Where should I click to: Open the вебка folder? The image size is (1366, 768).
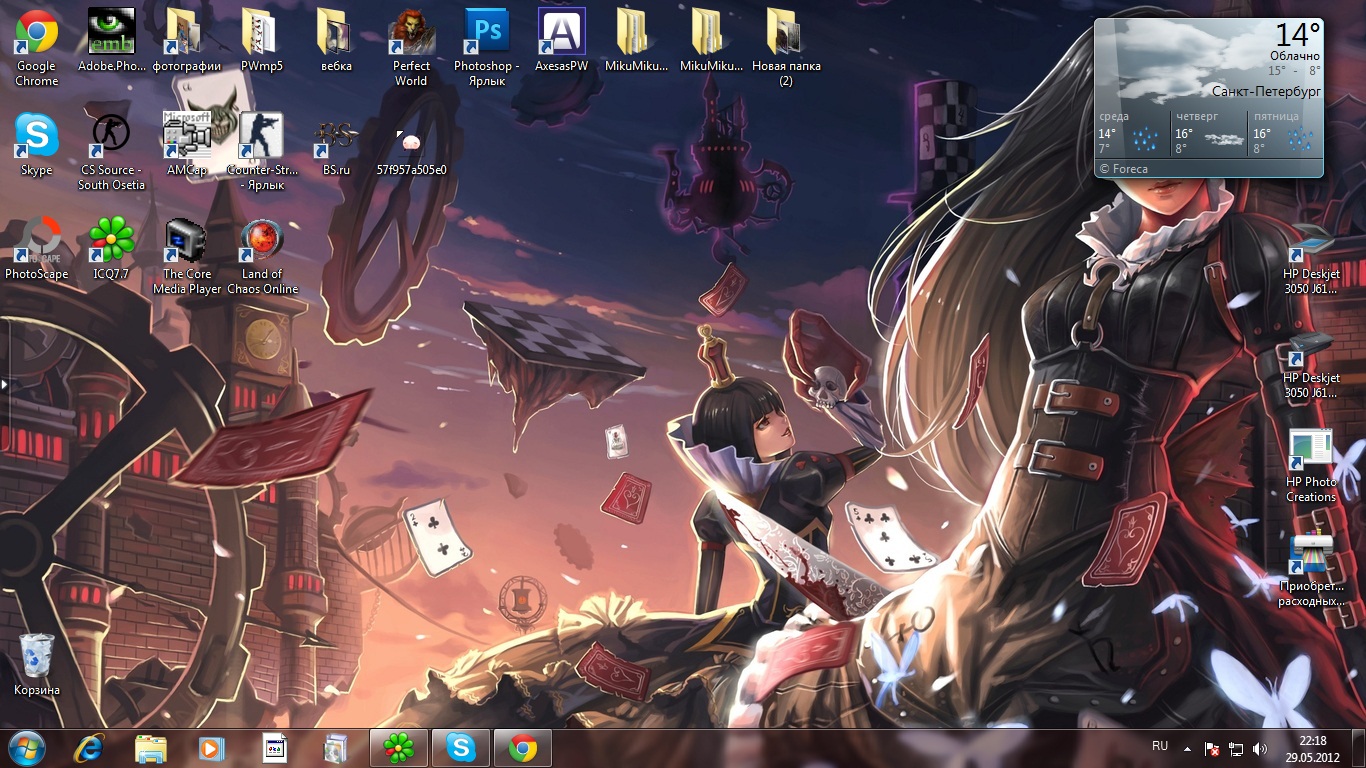[x=336, y=40]
